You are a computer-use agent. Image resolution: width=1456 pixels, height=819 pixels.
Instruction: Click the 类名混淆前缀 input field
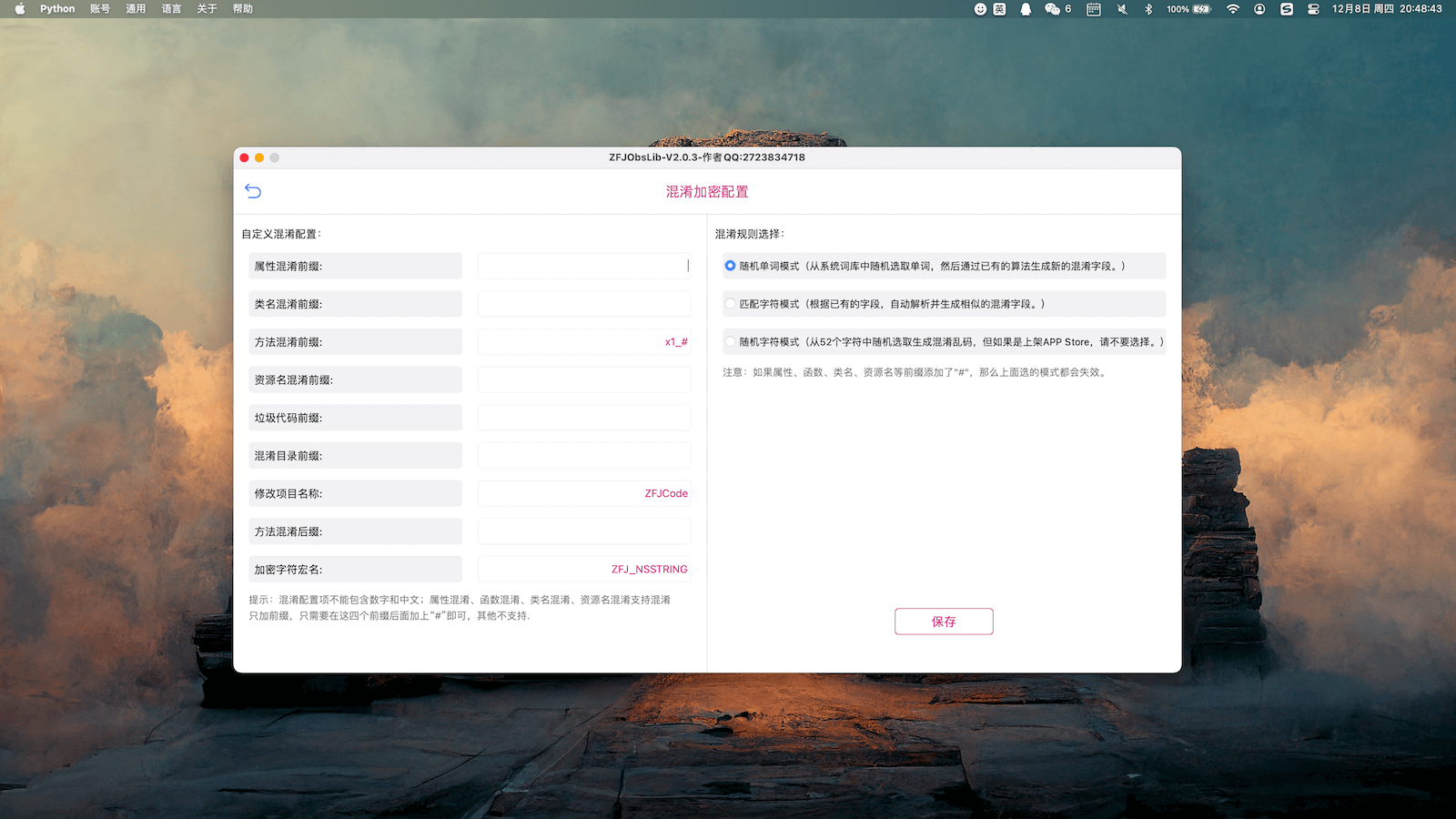pyautogui.click(x=584, y=304)
